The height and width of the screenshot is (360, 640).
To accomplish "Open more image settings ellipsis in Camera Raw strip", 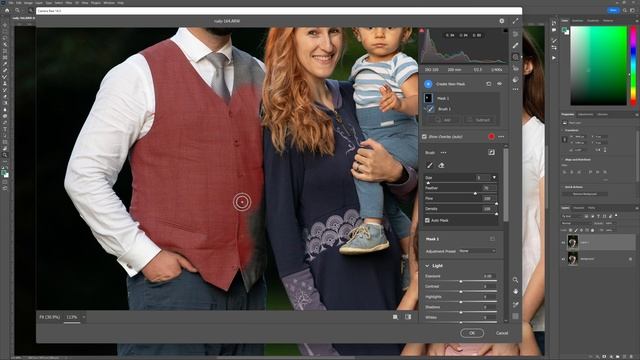I will point(516,89).
